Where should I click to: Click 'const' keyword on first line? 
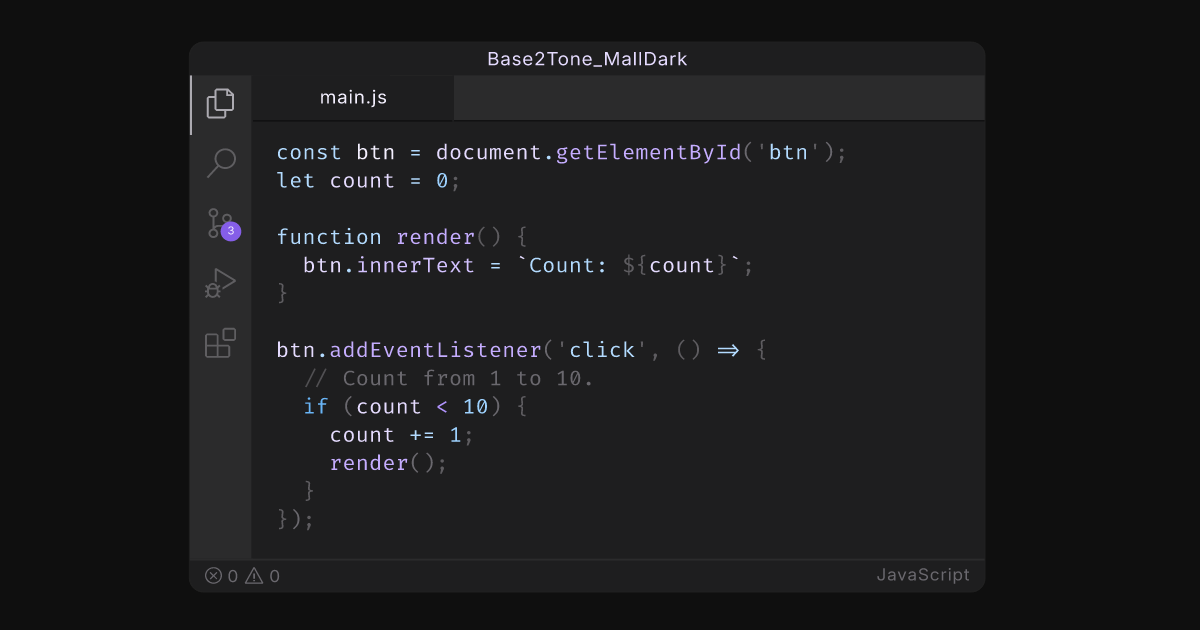310,153
